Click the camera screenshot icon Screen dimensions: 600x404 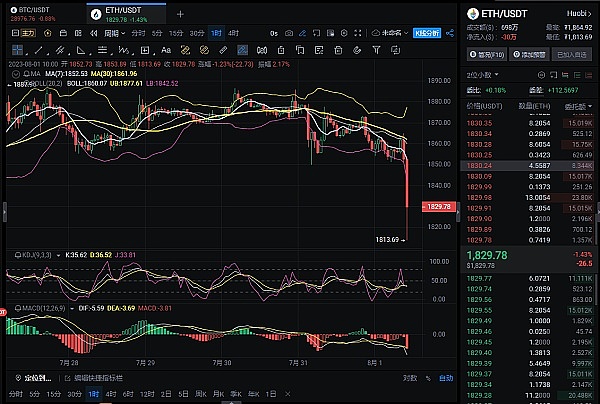(x=289, y=33)
